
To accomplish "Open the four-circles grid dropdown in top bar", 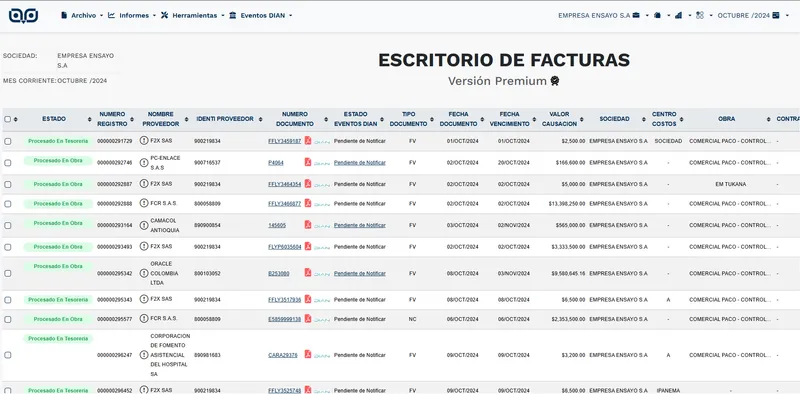I will coord(704,15).
